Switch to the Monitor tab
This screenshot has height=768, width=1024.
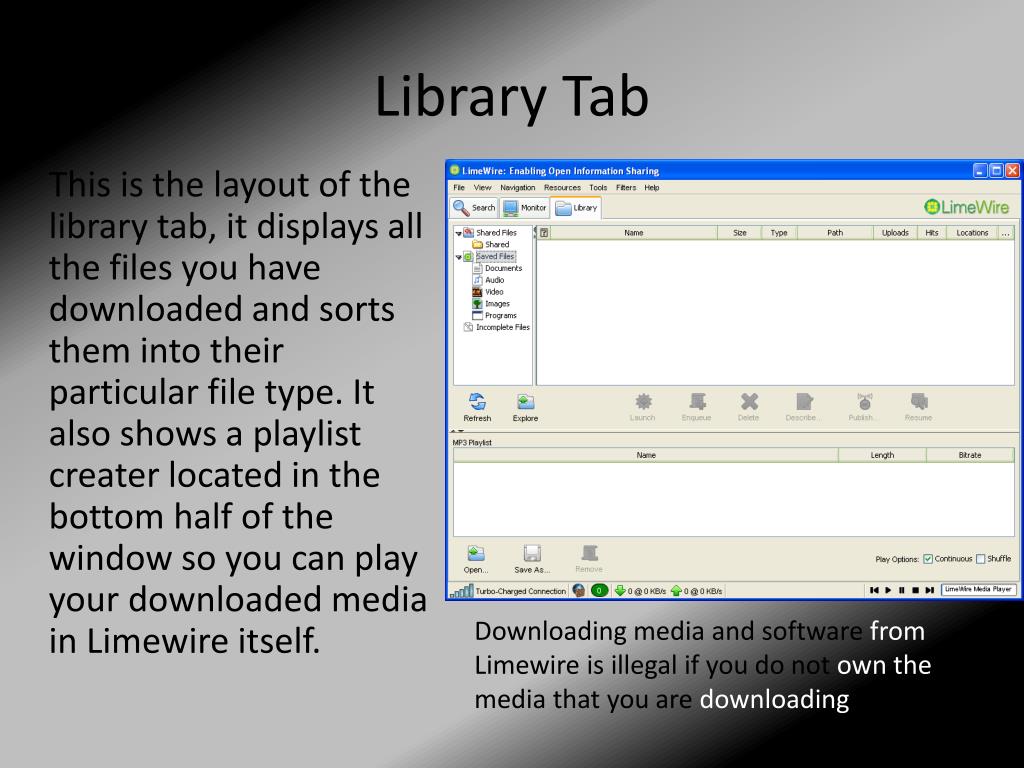[x=525, y=208]
